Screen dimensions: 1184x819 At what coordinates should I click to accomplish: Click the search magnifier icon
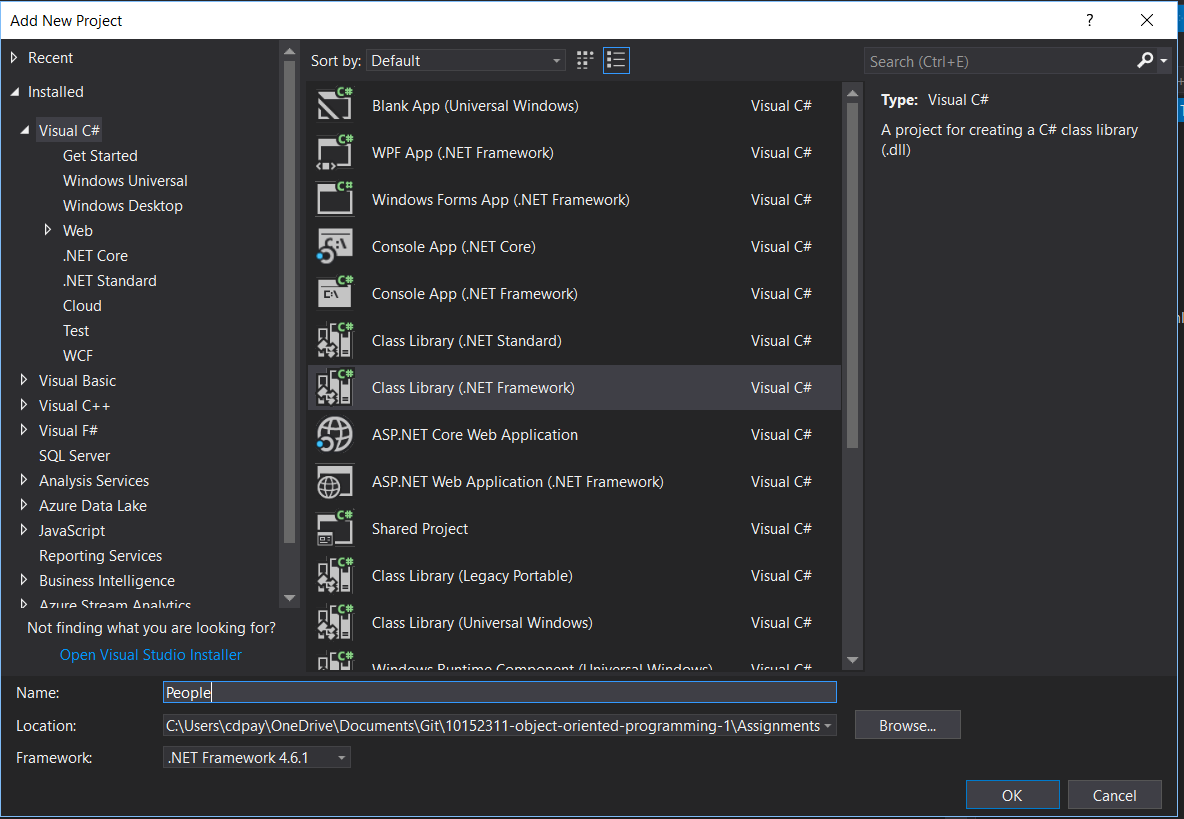[x=1145, y=60]
